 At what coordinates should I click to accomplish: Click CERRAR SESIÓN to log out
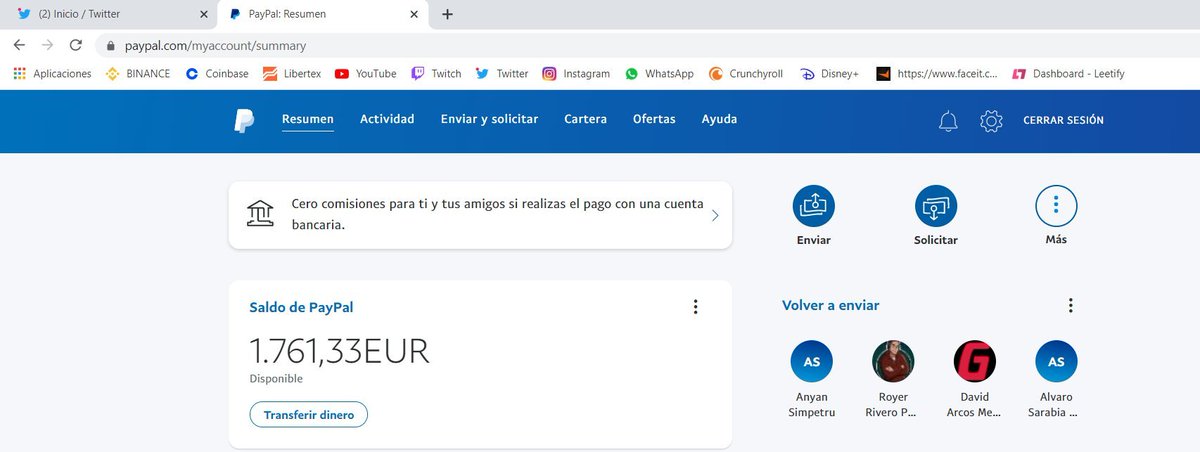(x=1063, y=120)
